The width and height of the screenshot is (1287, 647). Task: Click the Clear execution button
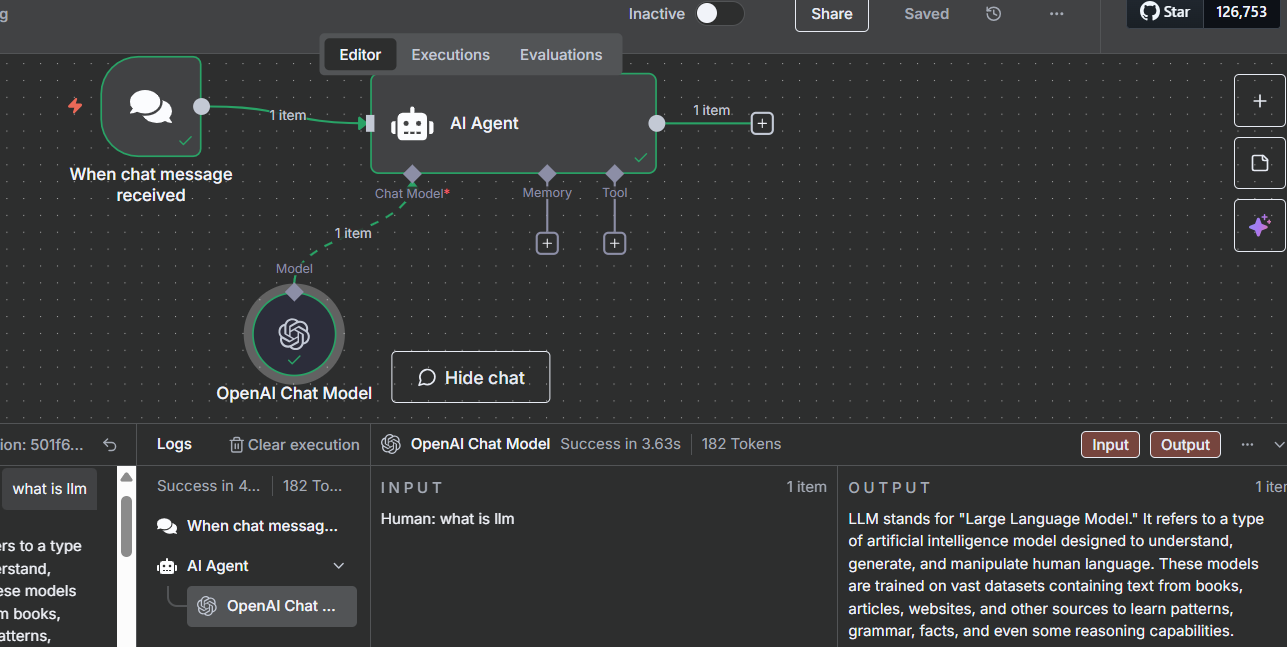294,445
